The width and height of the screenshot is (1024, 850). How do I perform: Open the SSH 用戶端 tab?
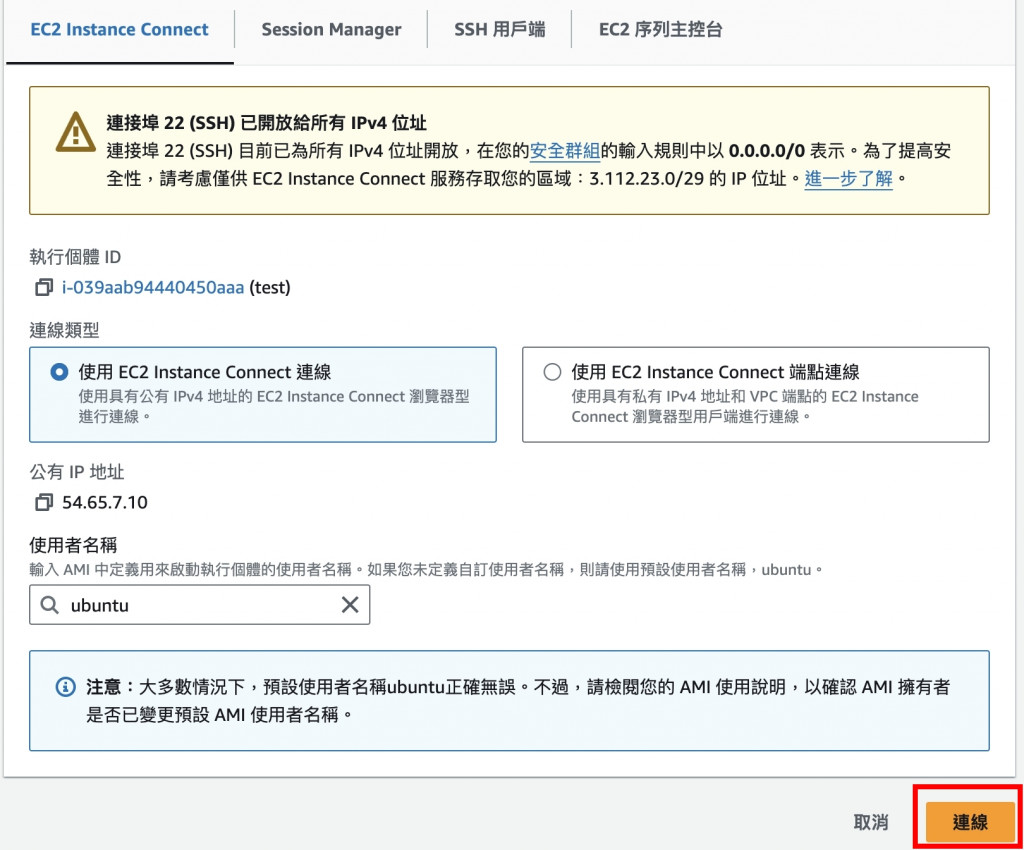[500, 30]
